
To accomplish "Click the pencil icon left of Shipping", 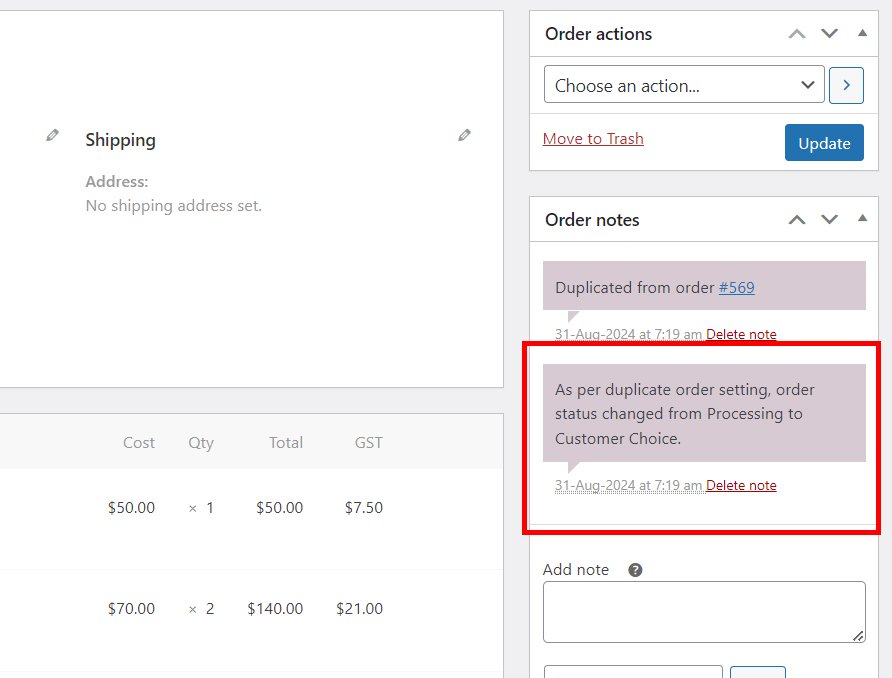I will click(52, 135).
